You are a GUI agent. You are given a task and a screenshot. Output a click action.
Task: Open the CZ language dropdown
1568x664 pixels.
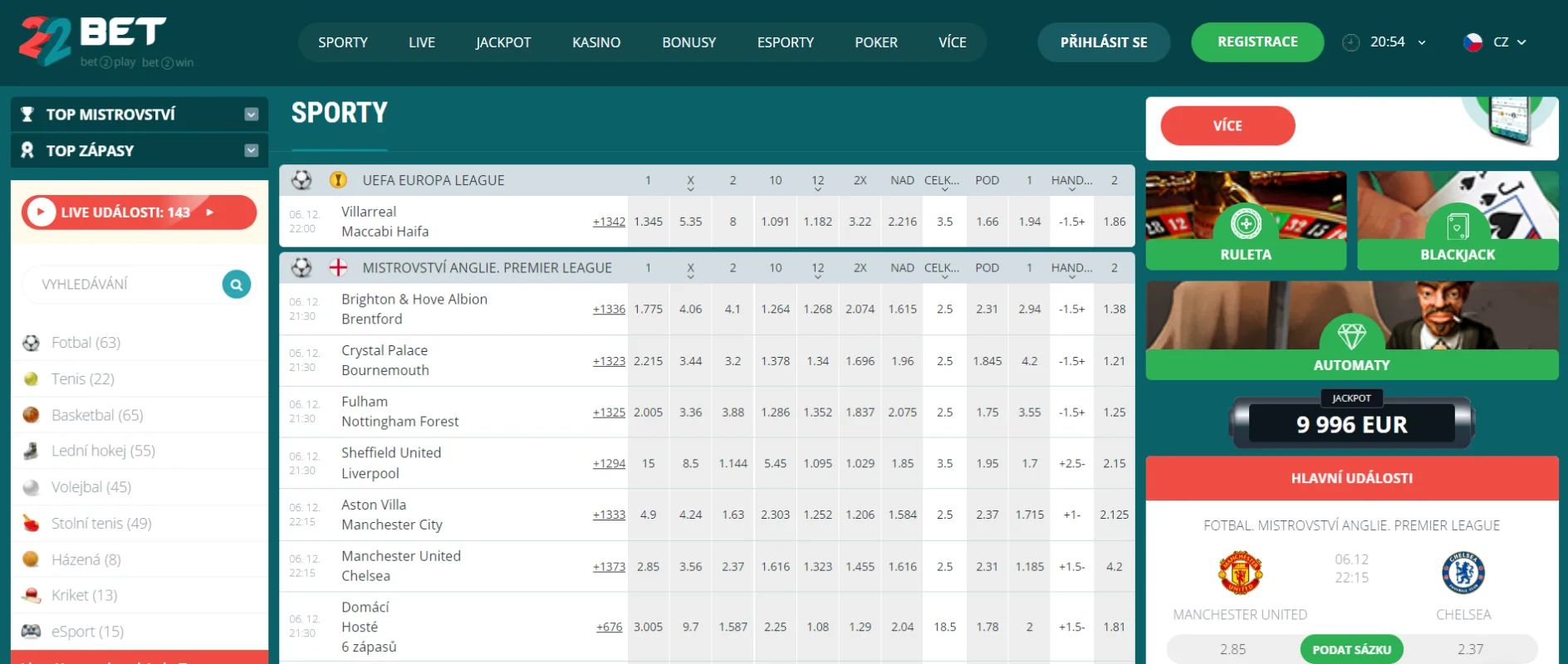pos(1521,42)
